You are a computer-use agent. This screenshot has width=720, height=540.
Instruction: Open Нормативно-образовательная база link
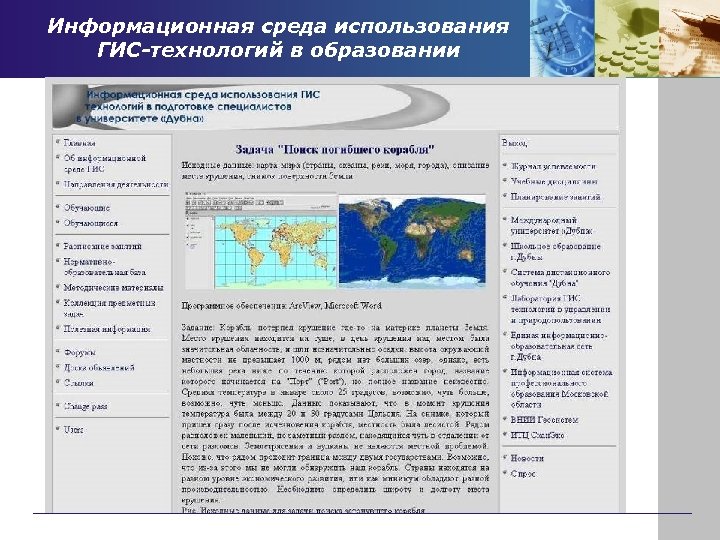click(x=105, y=267)
